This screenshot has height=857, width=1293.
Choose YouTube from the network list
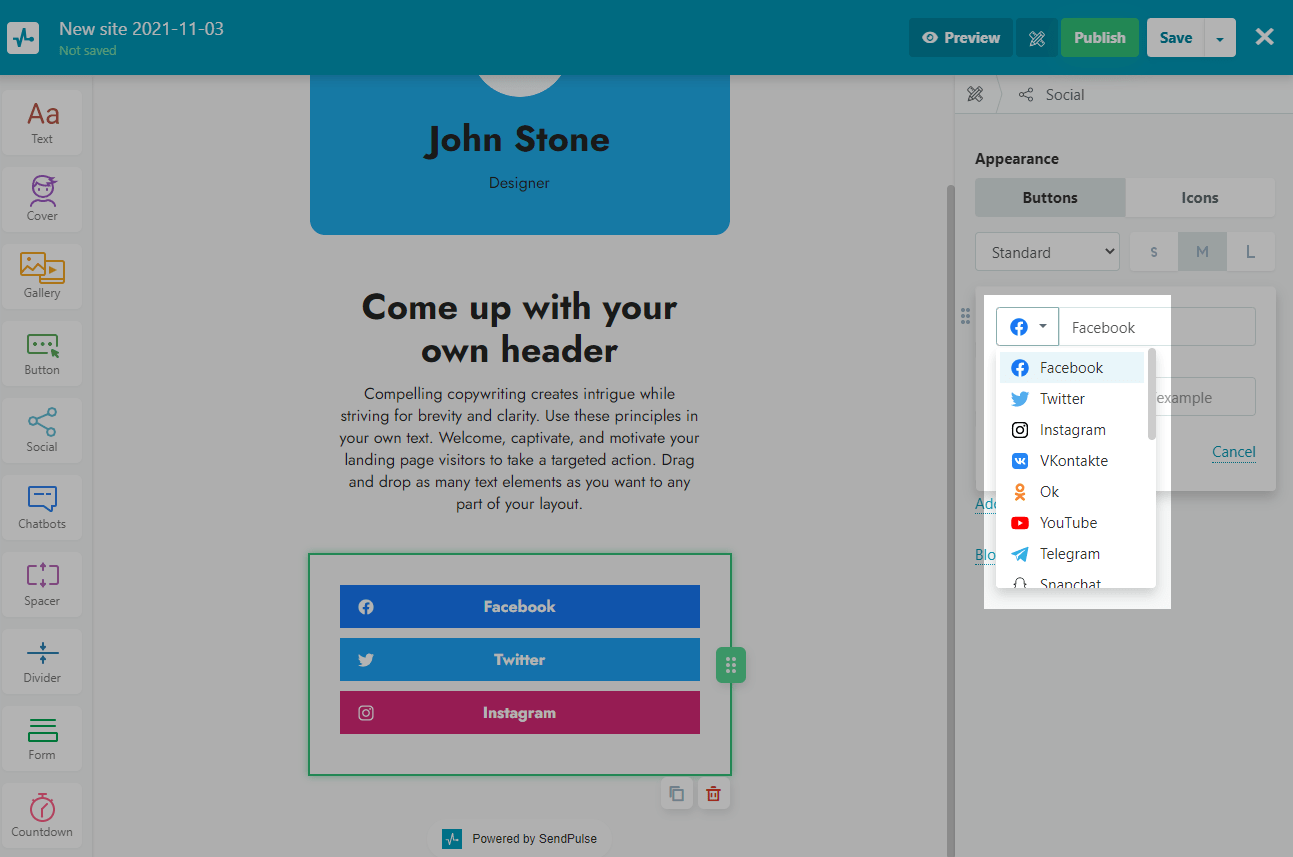[1072, 523]
